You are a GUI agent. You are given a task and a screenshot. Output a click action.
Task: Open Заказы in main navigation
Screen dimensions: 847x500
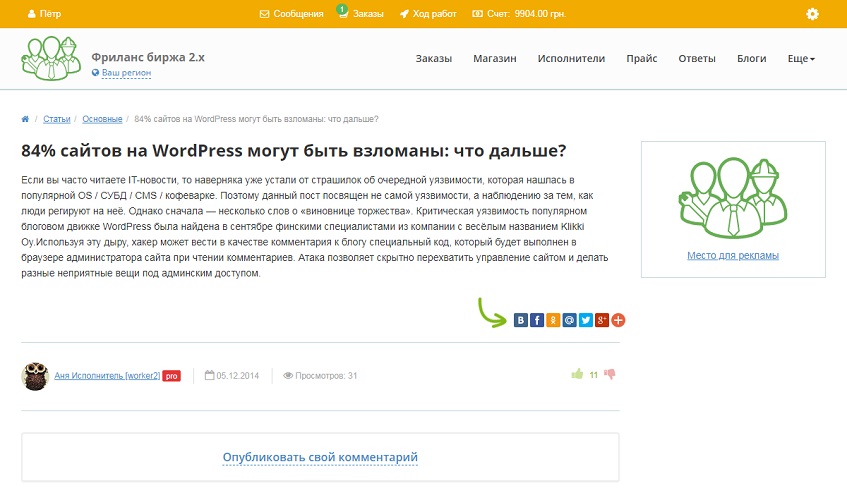(434, 58)
